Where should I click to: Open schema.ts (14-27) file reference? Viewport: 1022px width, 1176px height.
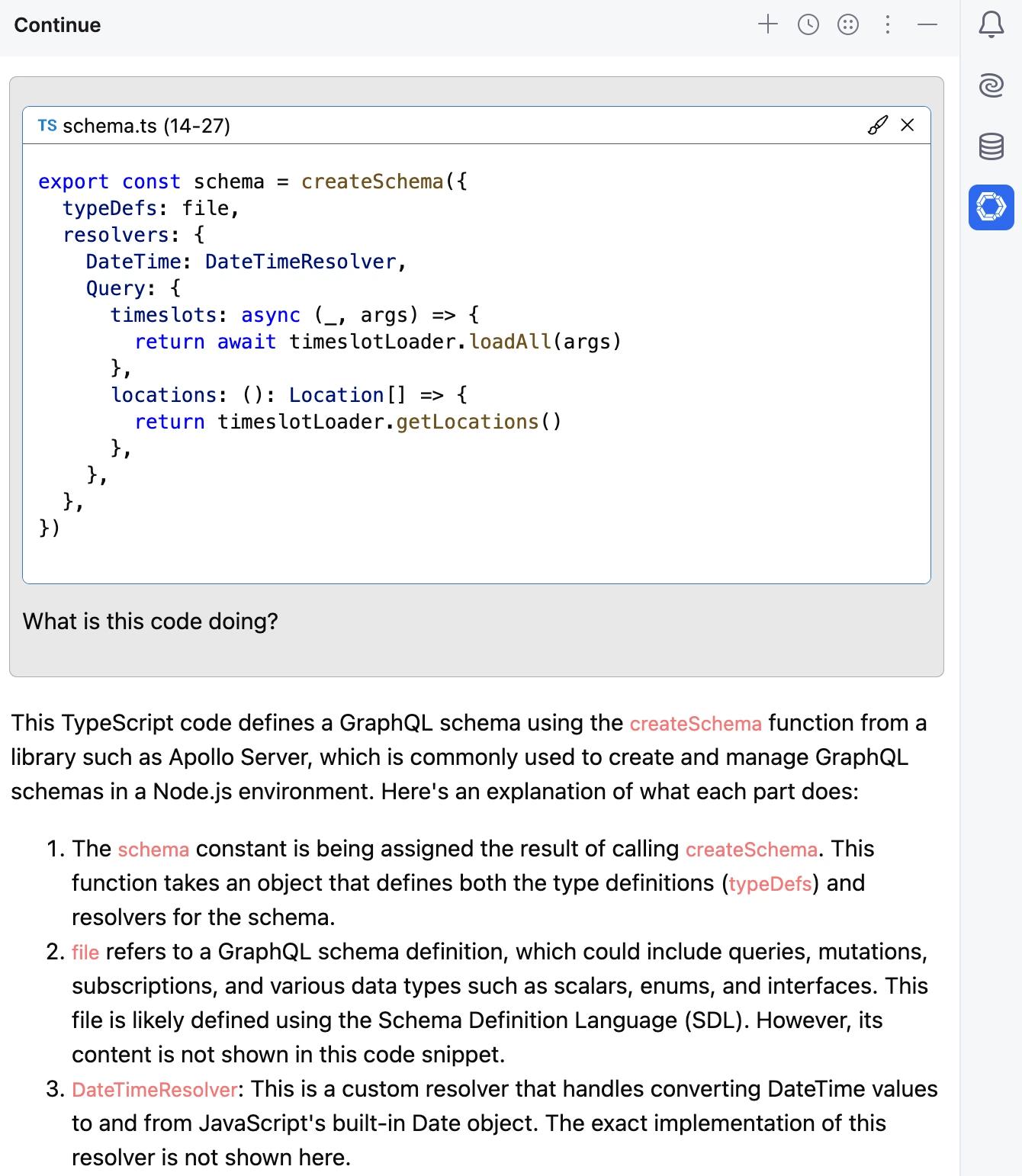[x=146, y=126]
